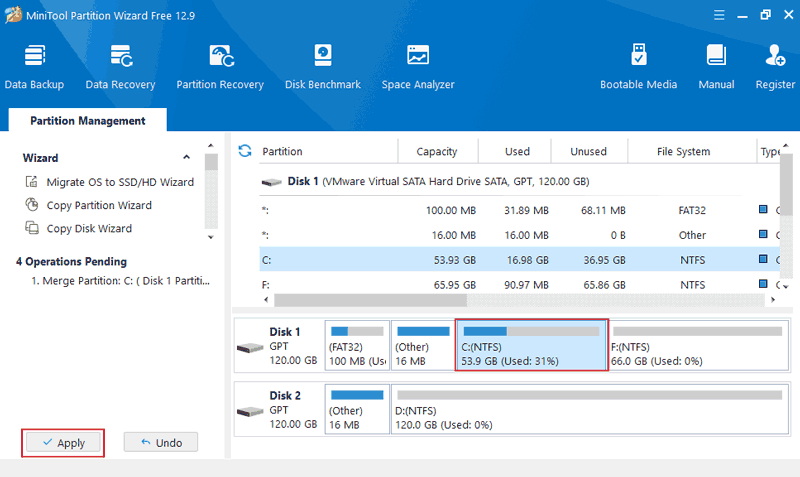Select the F: NTFS partition block

click(695, 345)
